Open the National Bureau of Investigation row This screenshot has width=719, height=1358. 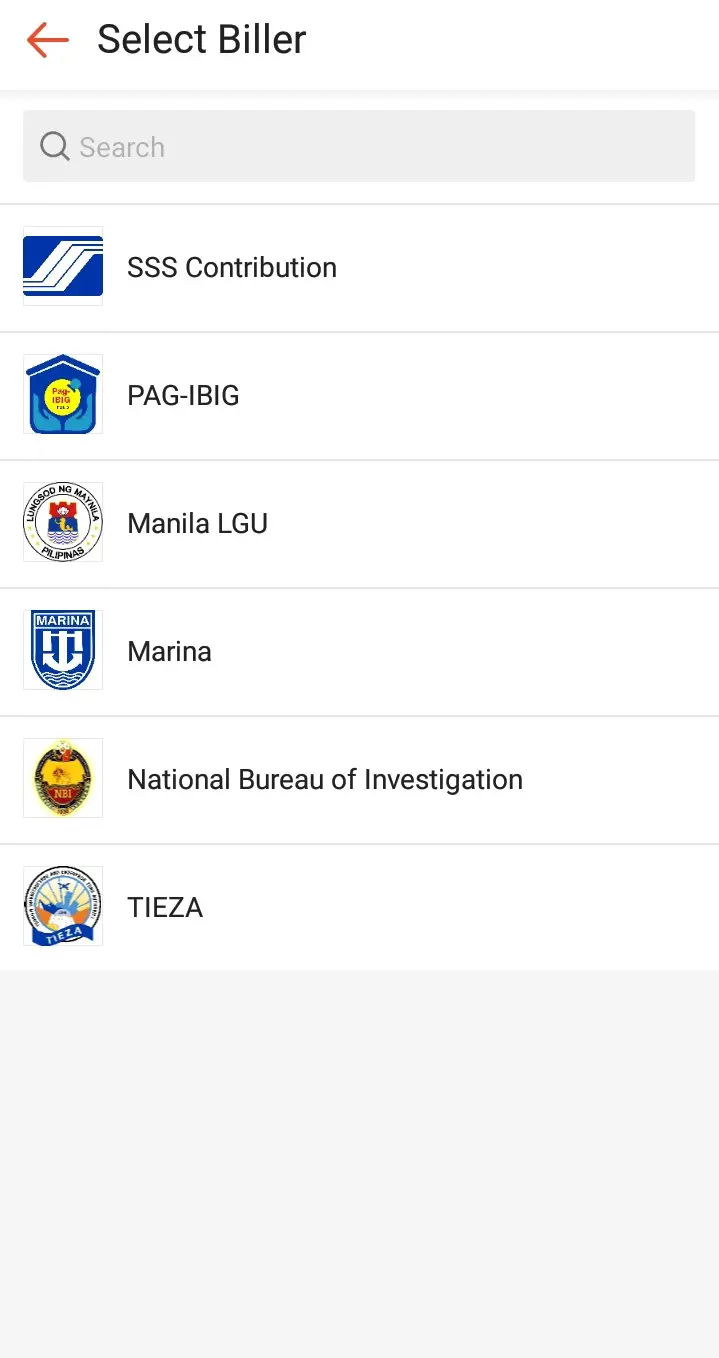[324, 778]
